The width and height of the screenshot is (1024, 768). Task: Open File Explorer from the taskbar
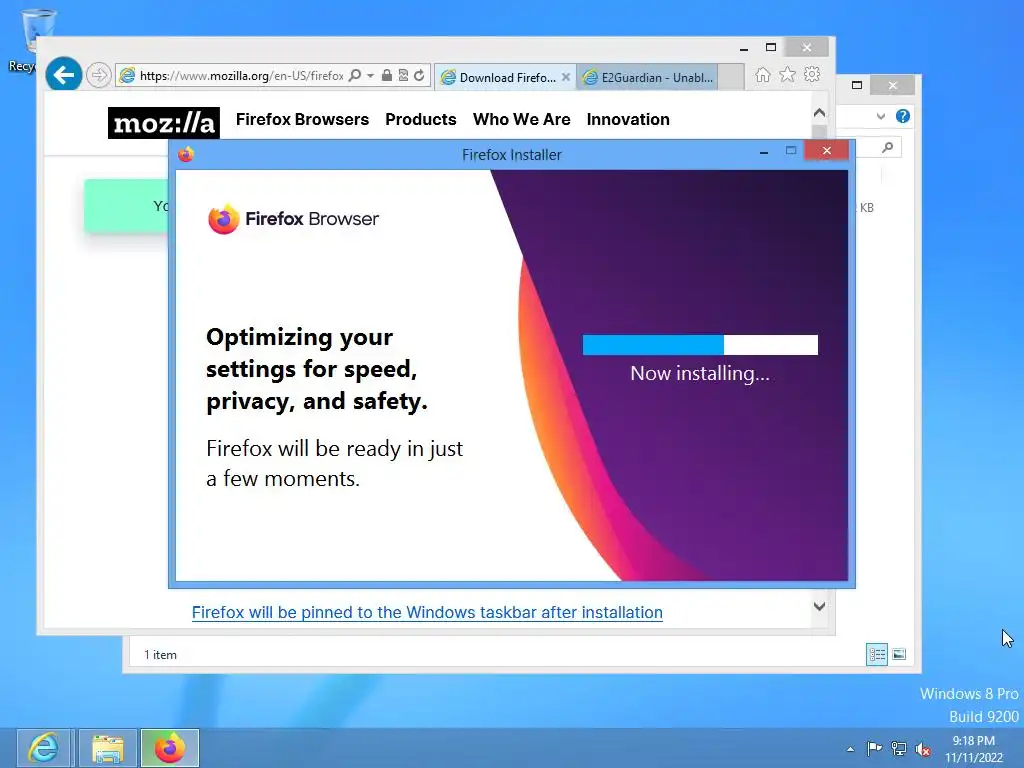(108, 748)
